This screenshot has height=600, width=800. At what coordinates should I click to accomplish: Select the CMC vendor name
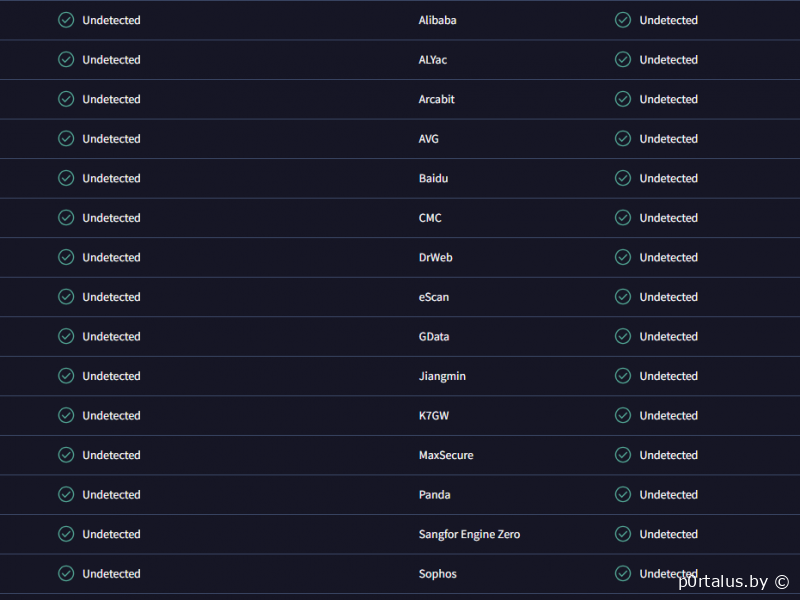[x=430, y=218]
